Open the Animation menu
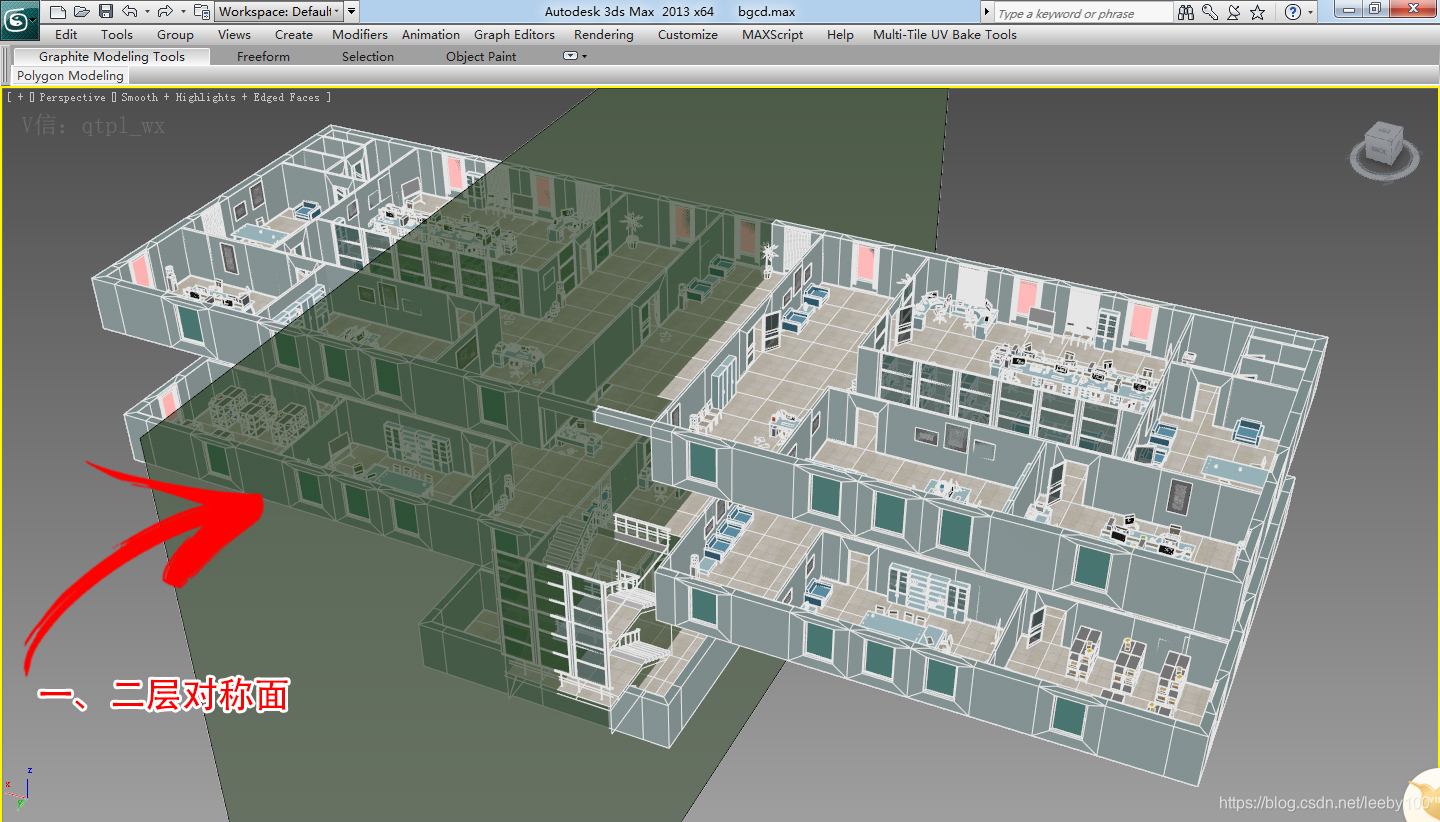Viewport: 1440px width, 822px height. coord(431,34)
